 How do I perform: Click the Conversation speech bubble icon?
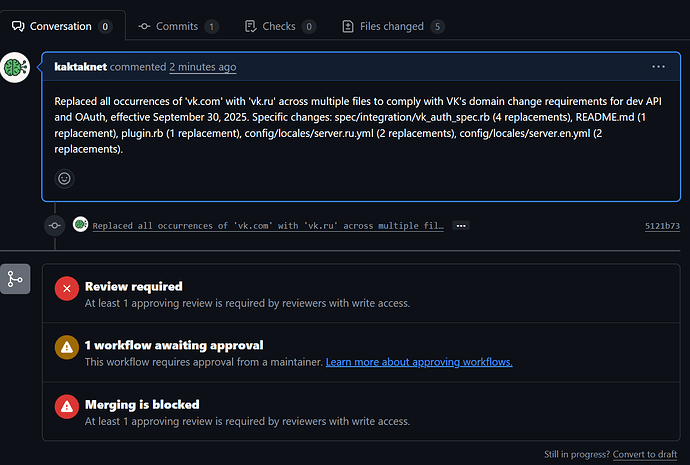coord(18,26)
